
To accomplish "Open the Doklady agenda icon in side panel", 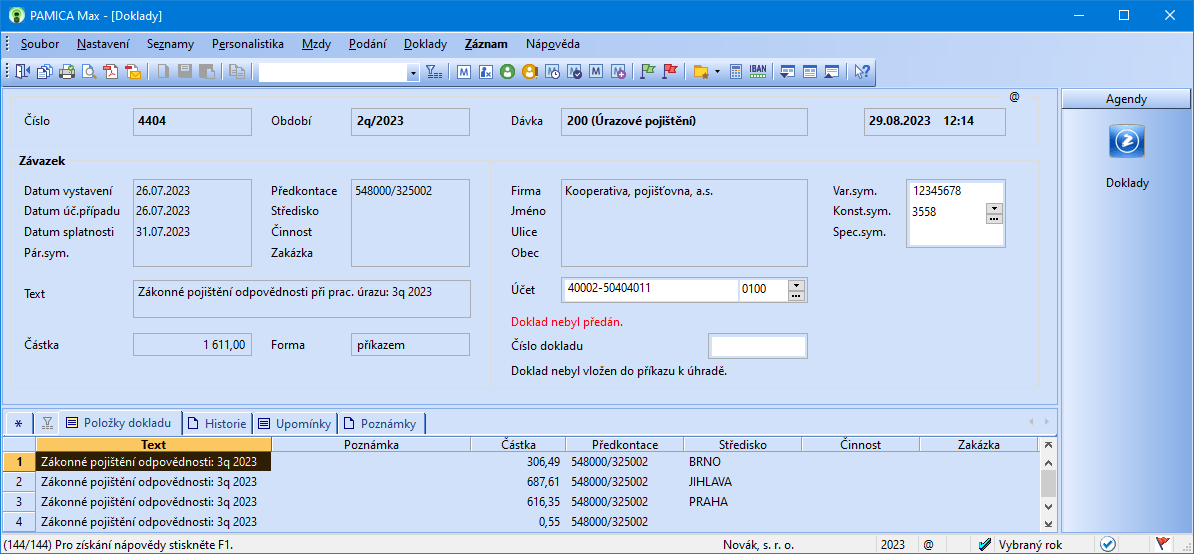I will (x=1127, y=142).
